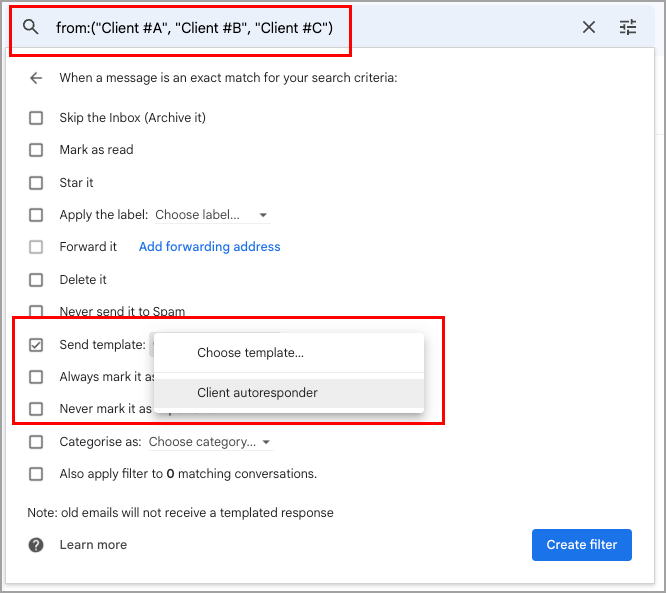Enable the Delete it checkbox
The image size is (666, 593).
pos(36,280)
